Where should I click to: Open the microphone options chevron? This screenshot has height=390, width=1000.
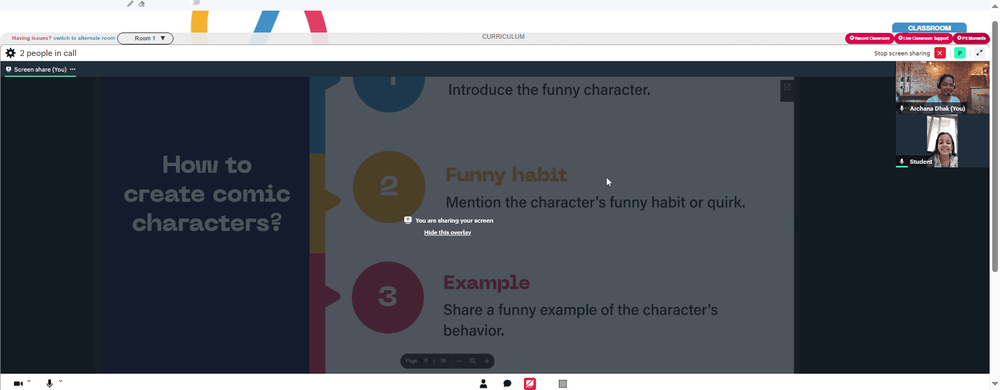click(x=61, y=381)
